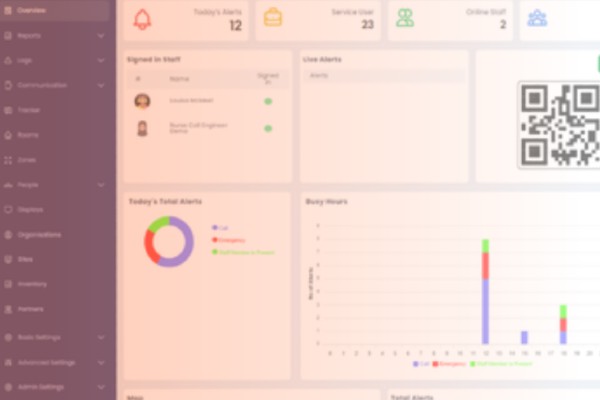The height and width of the screenshot is (400, 600).
Task: Click the yellow briefcase Service User icon
Action: click(273, 18)
